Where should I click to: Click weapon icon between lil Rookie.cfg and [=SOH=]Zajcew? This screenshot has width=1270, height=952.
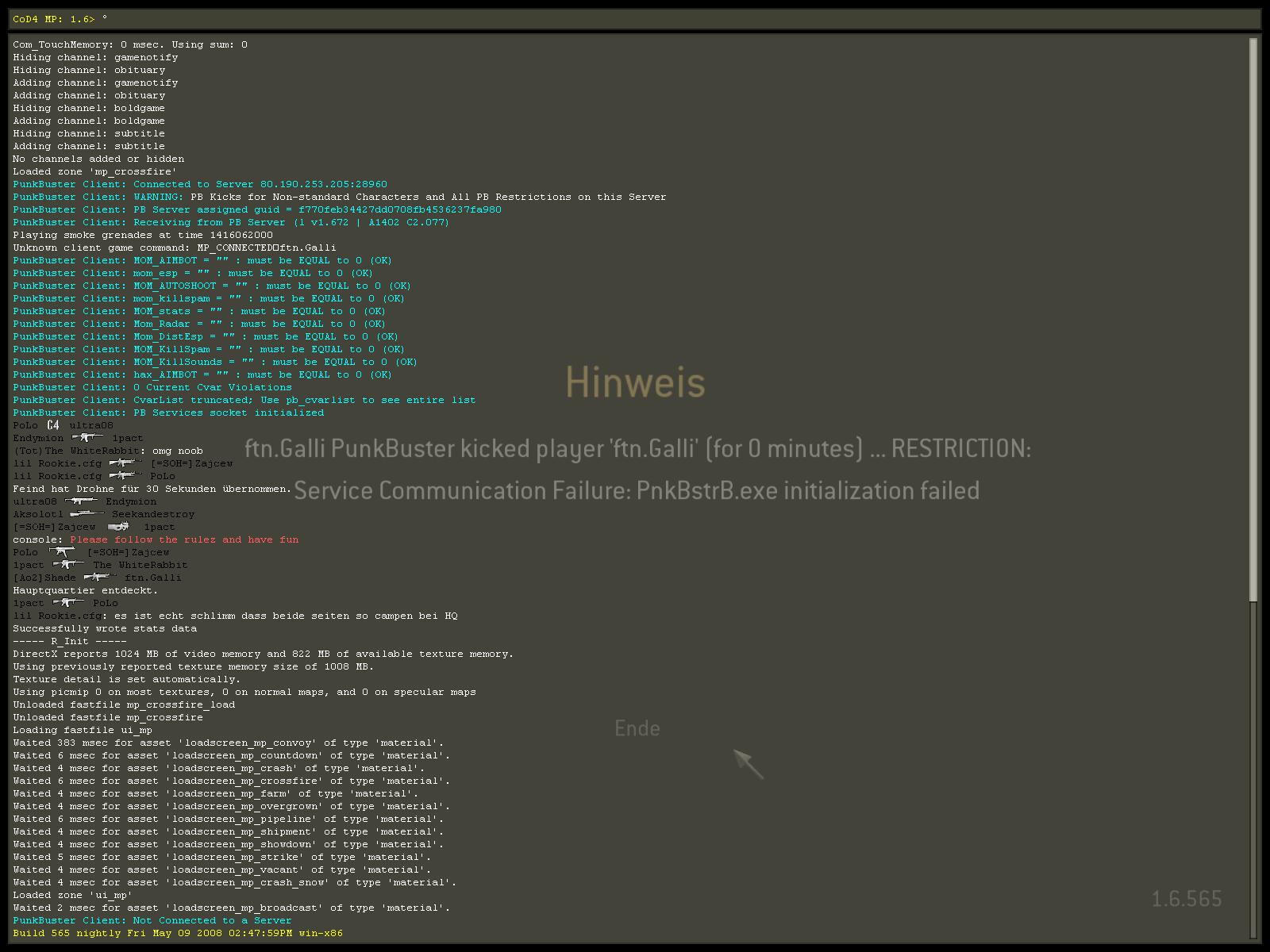(125, 463)
